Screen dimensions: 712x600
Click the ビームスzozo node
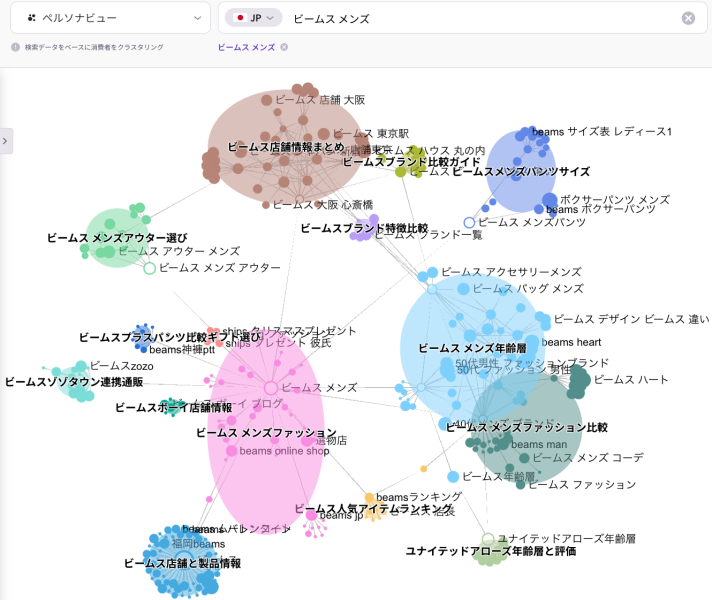pos(81,366)
